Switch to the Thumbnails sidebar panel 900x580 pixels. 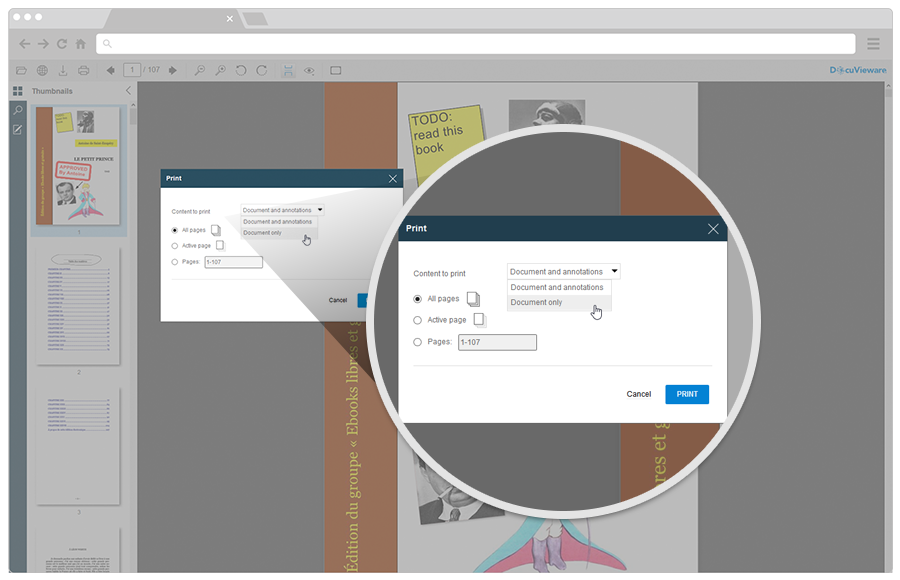click(x=16, y=91)
